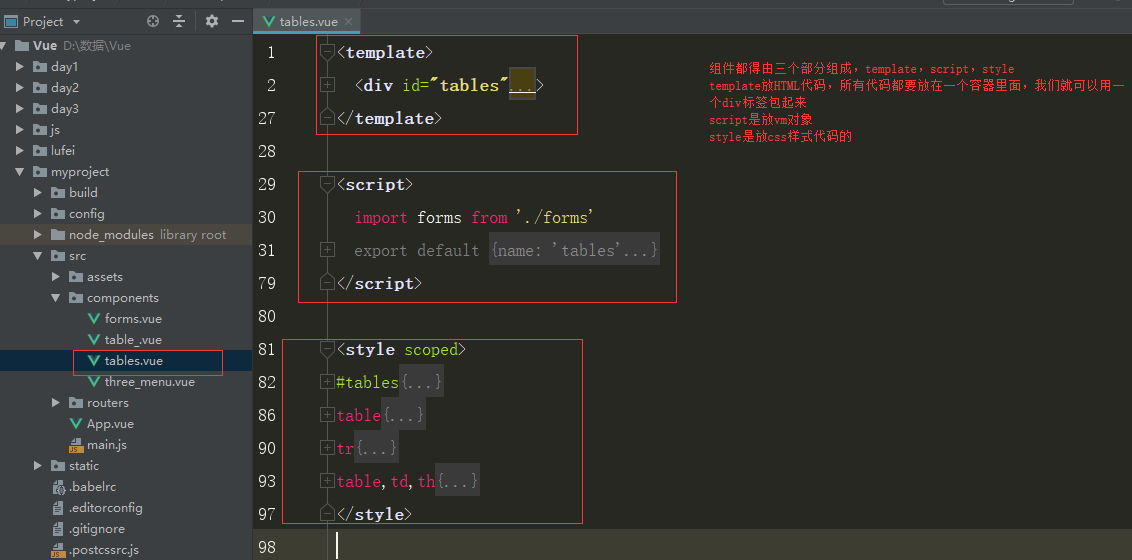Image resolution: width=1132 pixels, height=560 pixels.
Task: Expand the static folder
Action: [x=38, y=465]
